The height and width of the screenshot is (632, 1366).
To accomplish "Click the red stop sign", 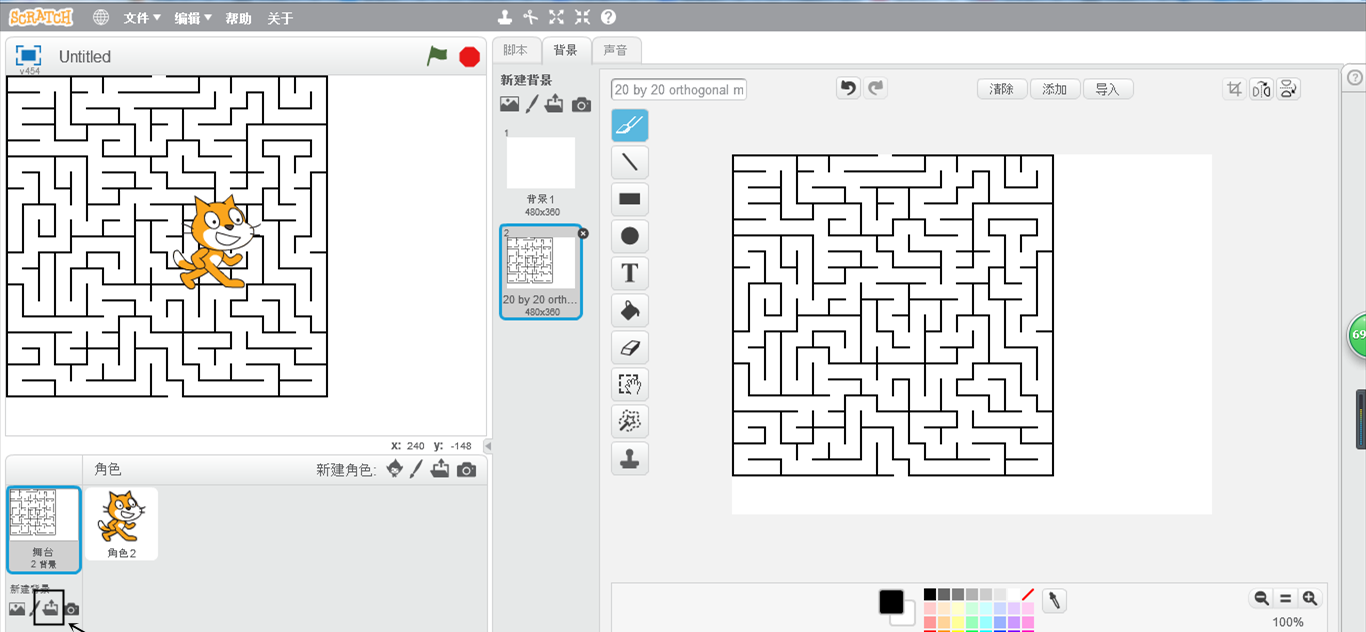I will tap(469, 57).
